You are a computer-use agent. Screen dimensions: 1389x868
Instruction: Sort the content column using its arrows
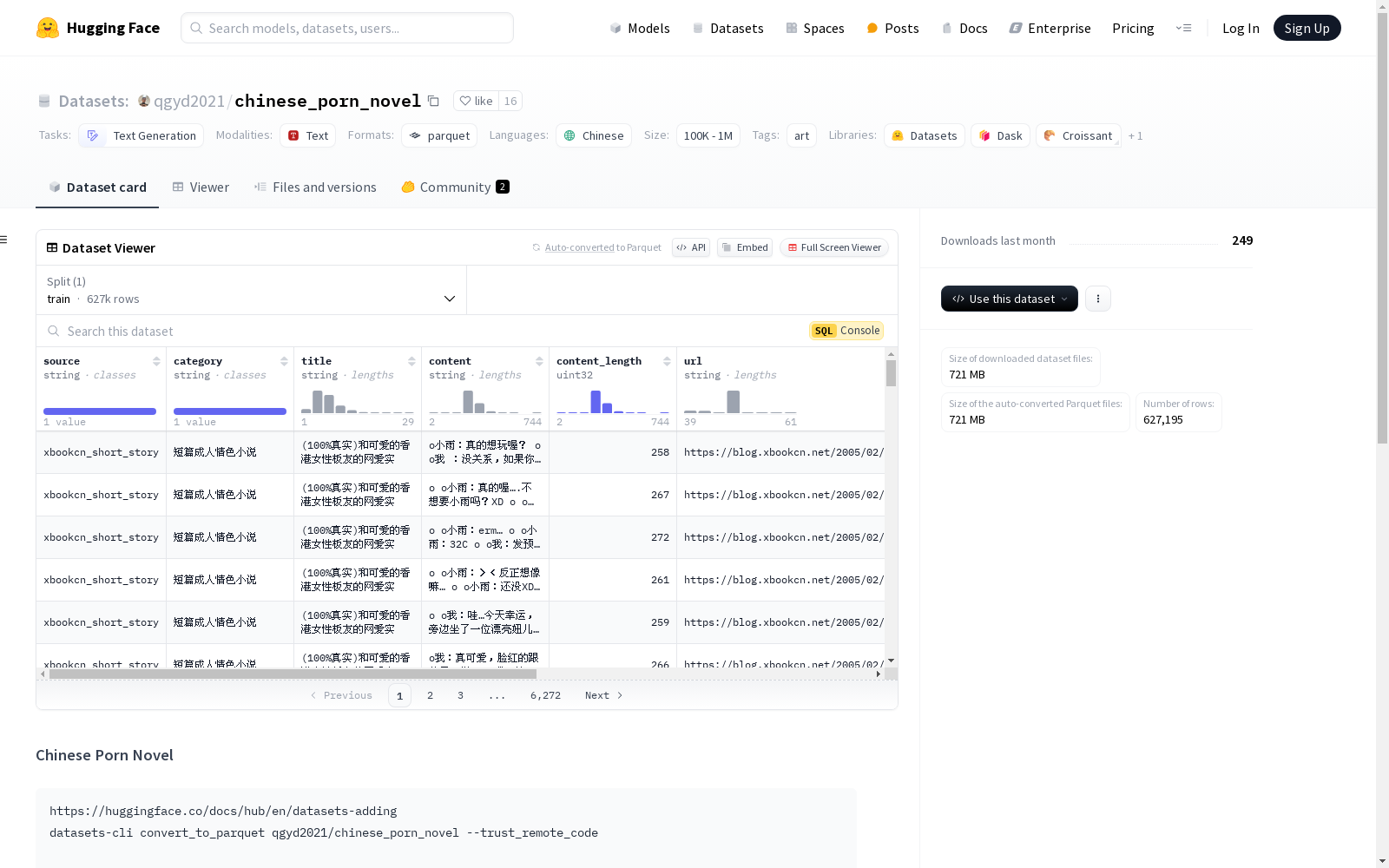539,361
